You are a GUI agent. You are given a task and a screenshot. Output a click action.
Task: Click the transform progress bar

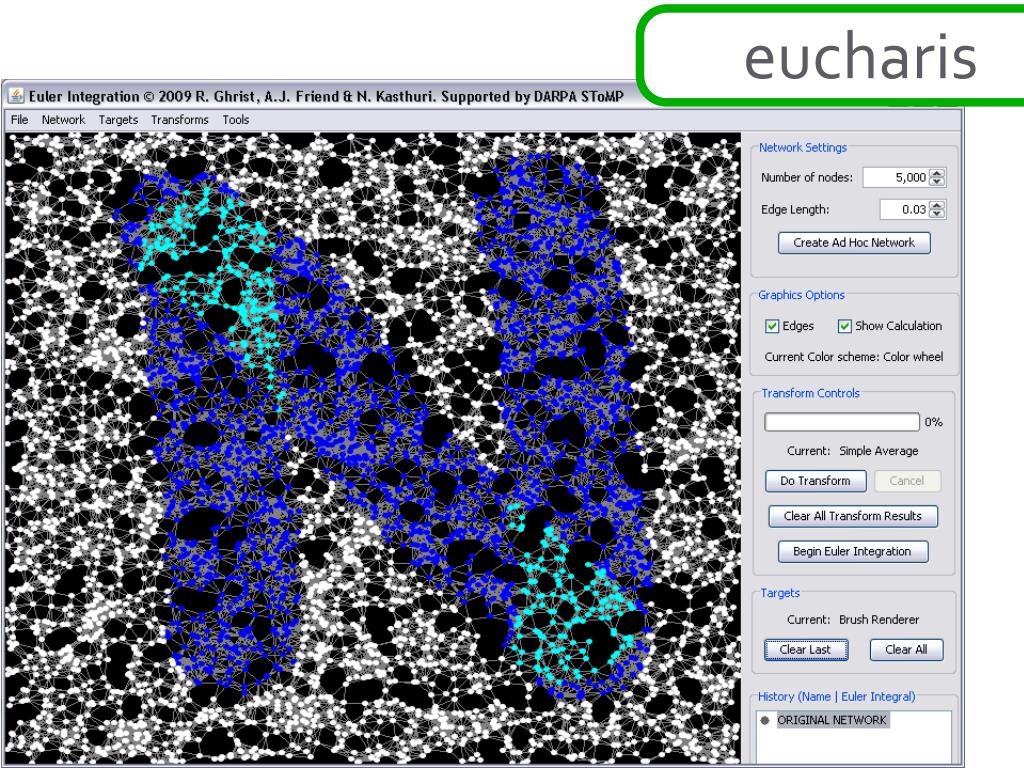click(x=842, y=422)
